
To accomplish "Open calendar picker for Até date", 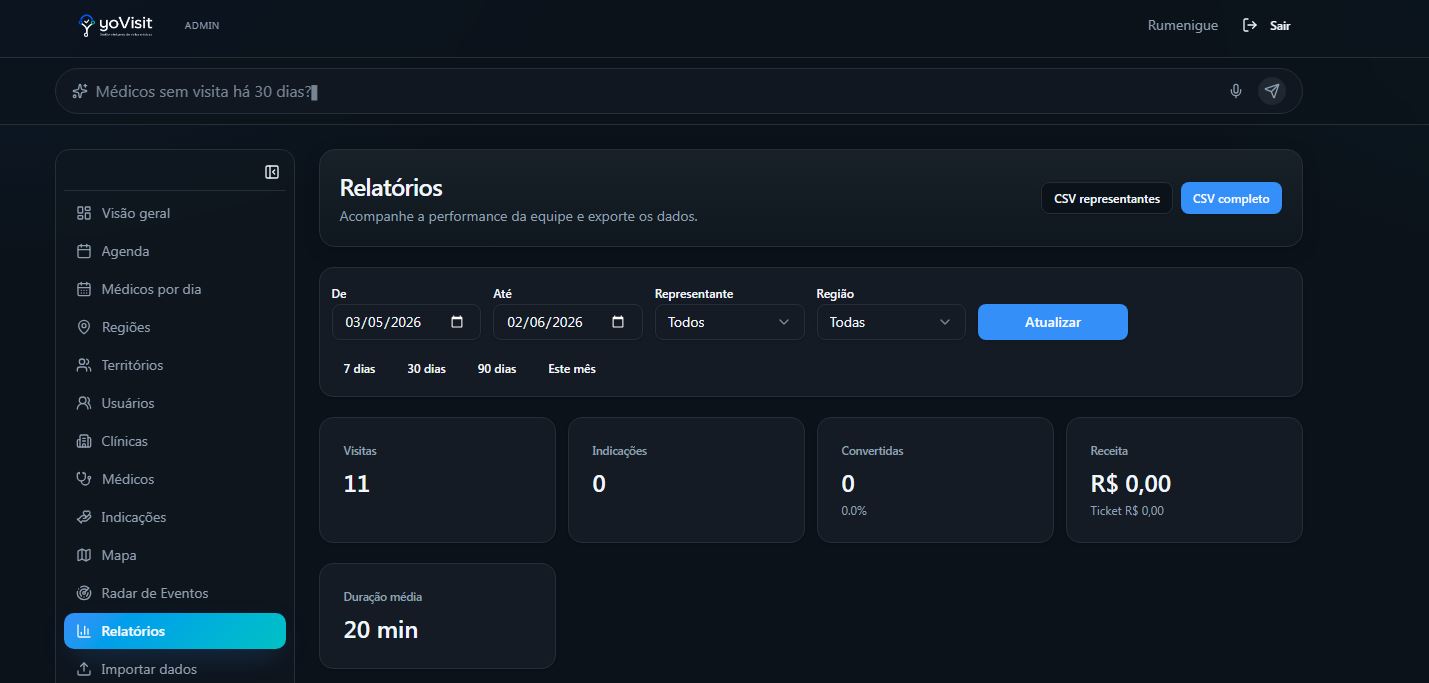I will [x=618, y=322].
